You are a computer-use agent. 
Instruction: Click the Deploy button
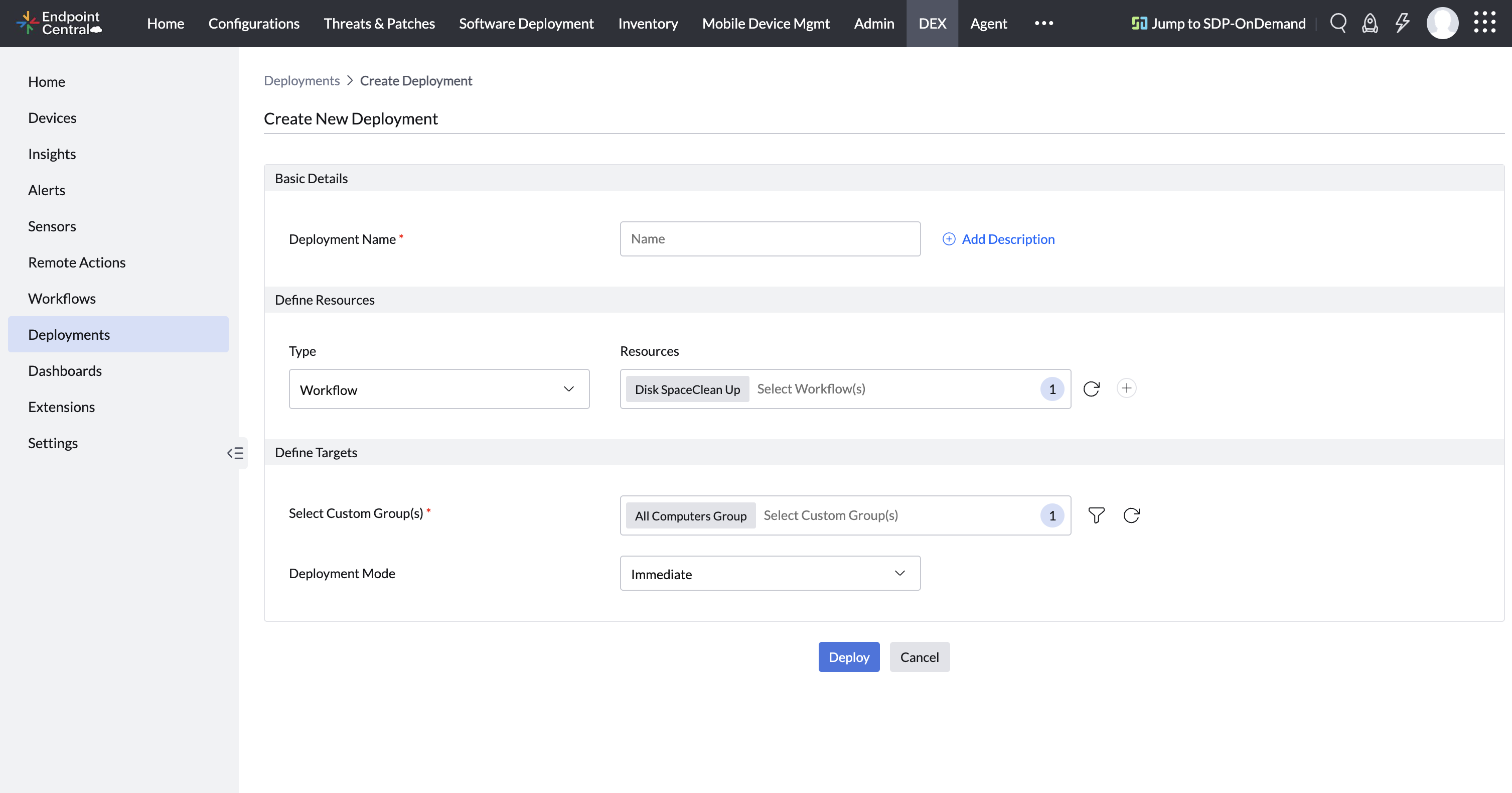click(849, 656)
